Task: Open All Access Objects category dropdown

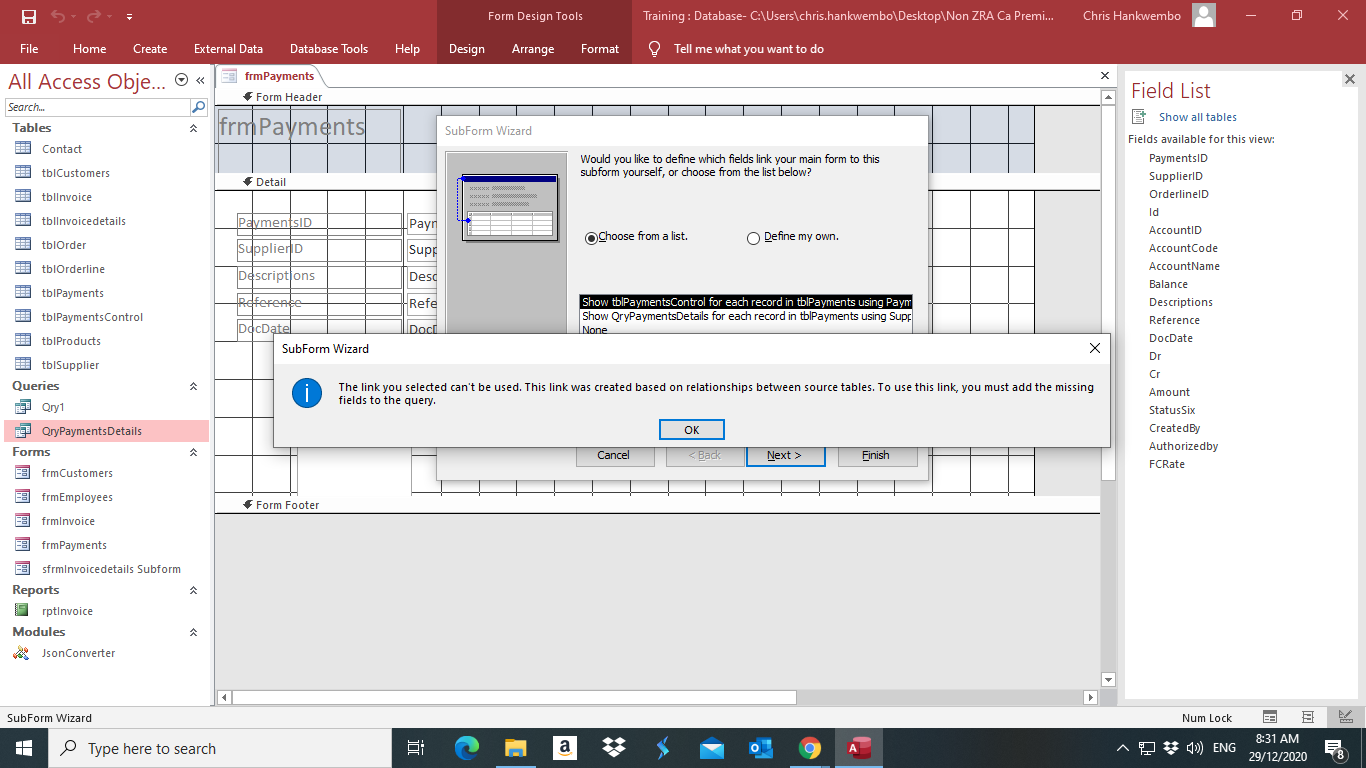Action: [181, 80]
